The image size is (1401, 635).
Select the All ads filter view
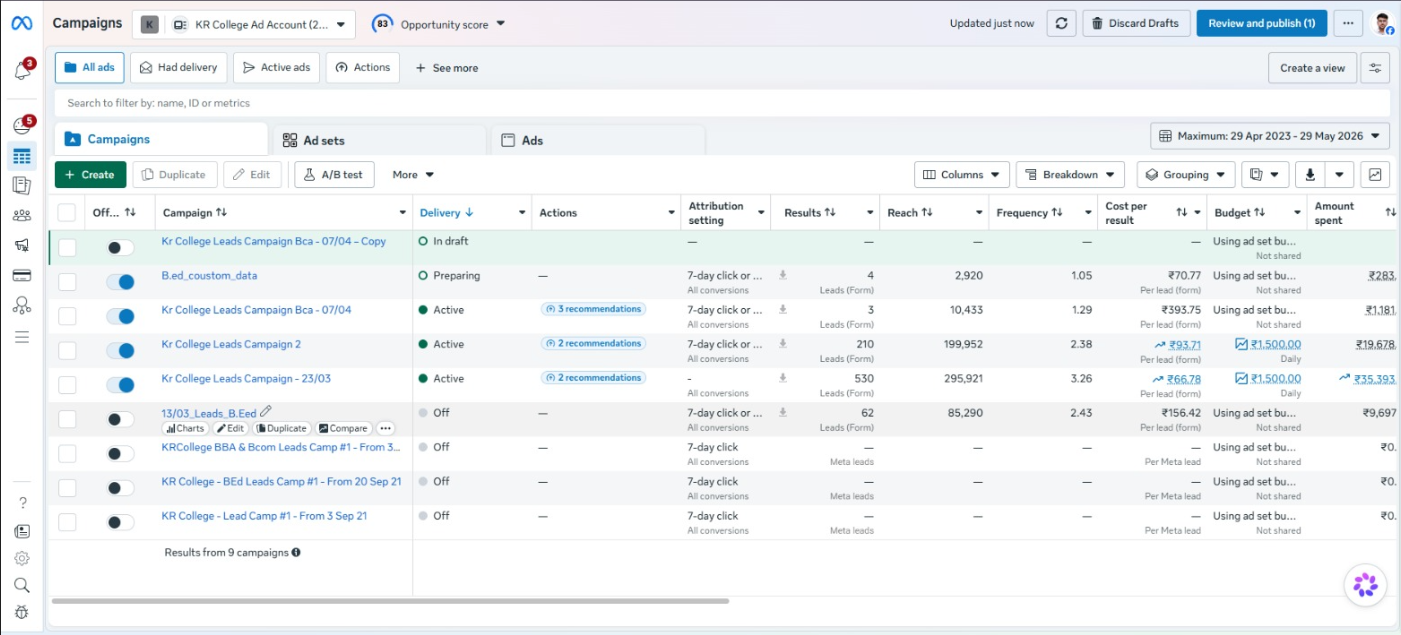pos(90,68)
